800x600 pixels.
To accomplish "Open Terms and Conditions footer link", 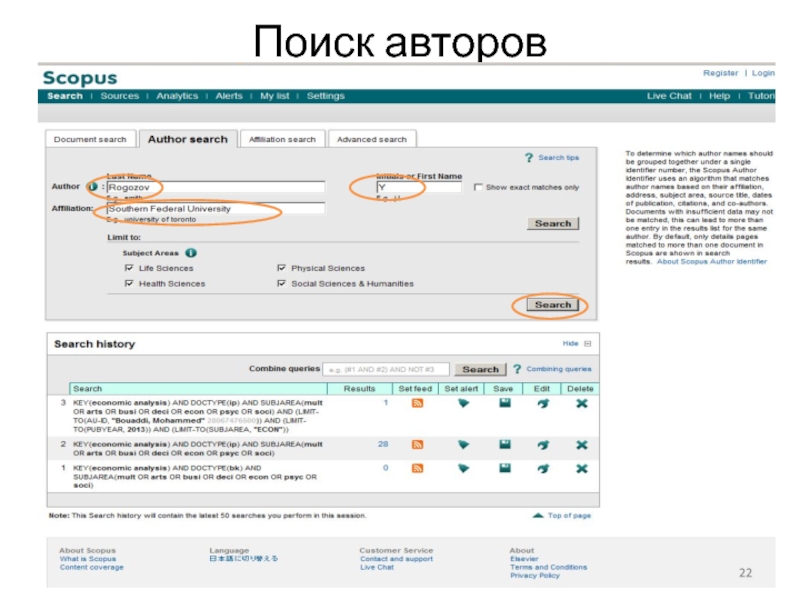I will (548, 567).
